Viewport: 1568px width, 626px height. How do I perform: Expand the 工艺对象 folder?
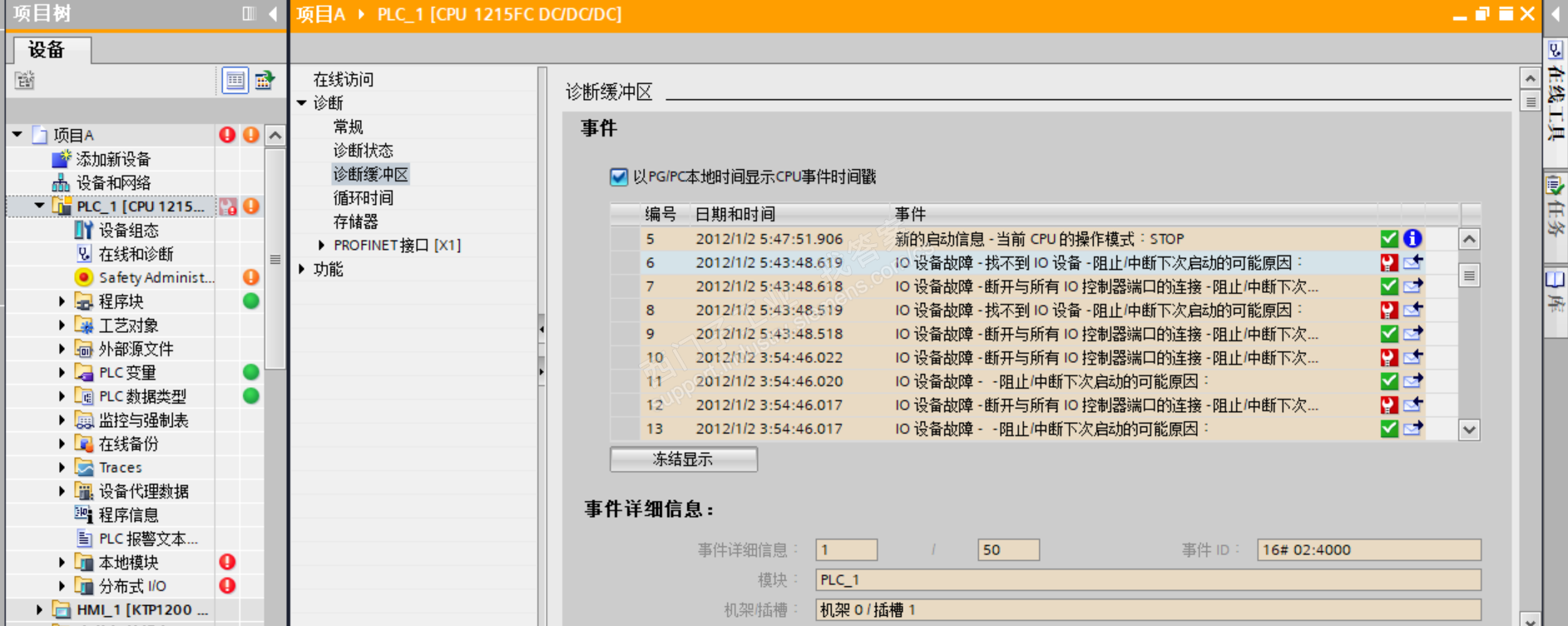[x=62, y=325]
